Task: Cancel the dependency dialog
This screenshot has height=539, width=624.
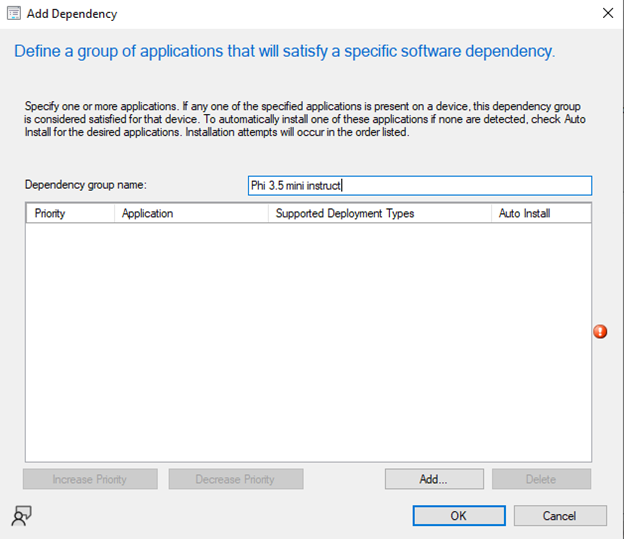Action: [x=560, y=516]
